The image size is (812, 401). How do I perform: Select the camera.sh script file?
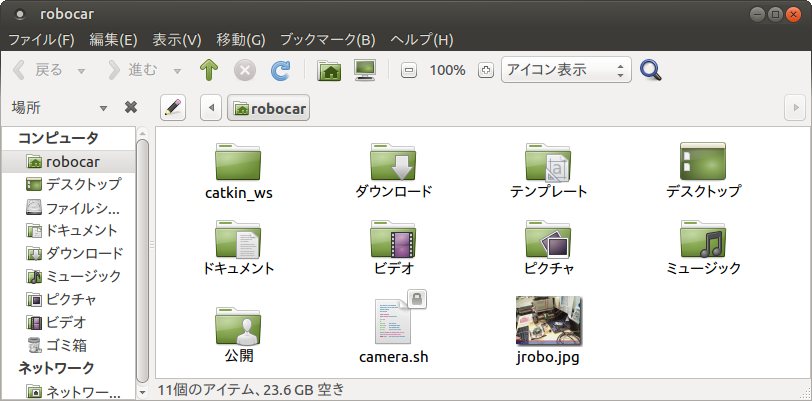[394, 328]
